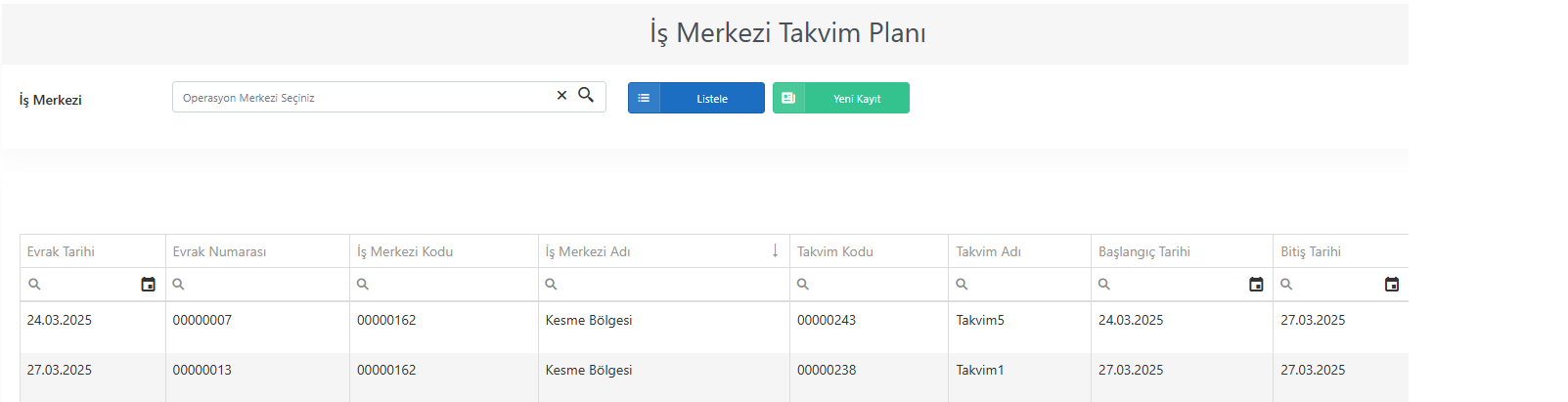The width and height of the screenshot is (1568, 402).
Task: Click the Listele button
Action: click(696, 98)
